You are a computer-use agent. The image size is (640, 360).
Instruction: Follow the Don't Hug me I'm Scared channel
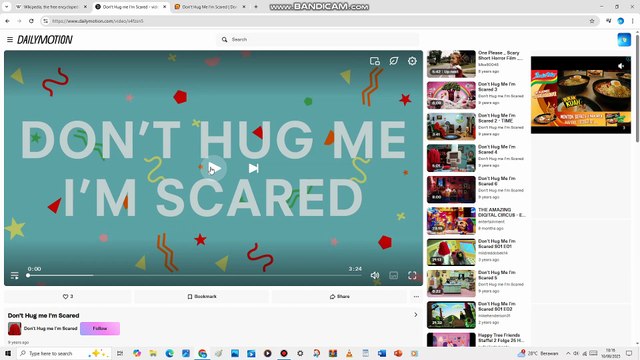click(100, 329)
